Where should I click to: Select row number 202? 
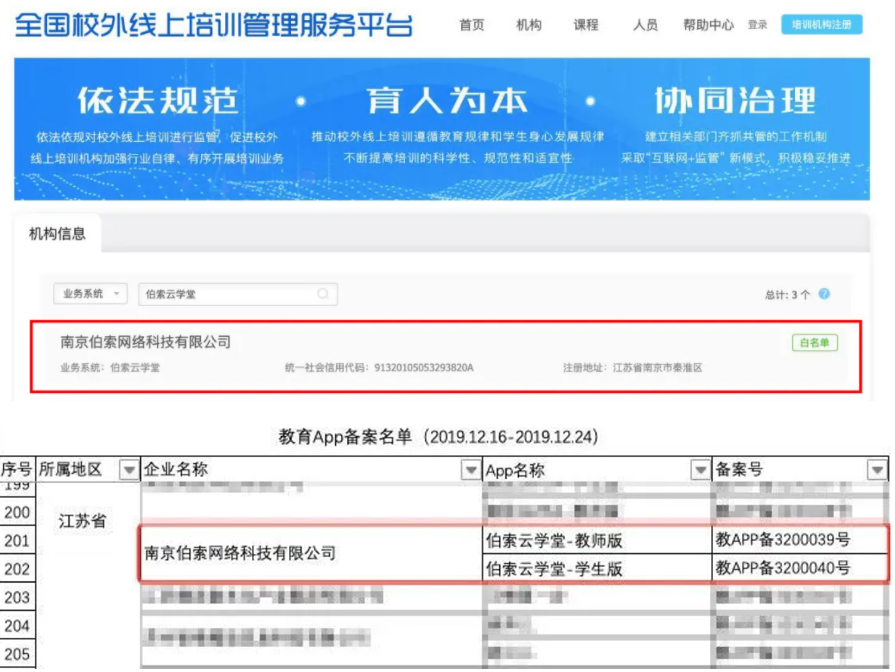(x=17, y=569)
